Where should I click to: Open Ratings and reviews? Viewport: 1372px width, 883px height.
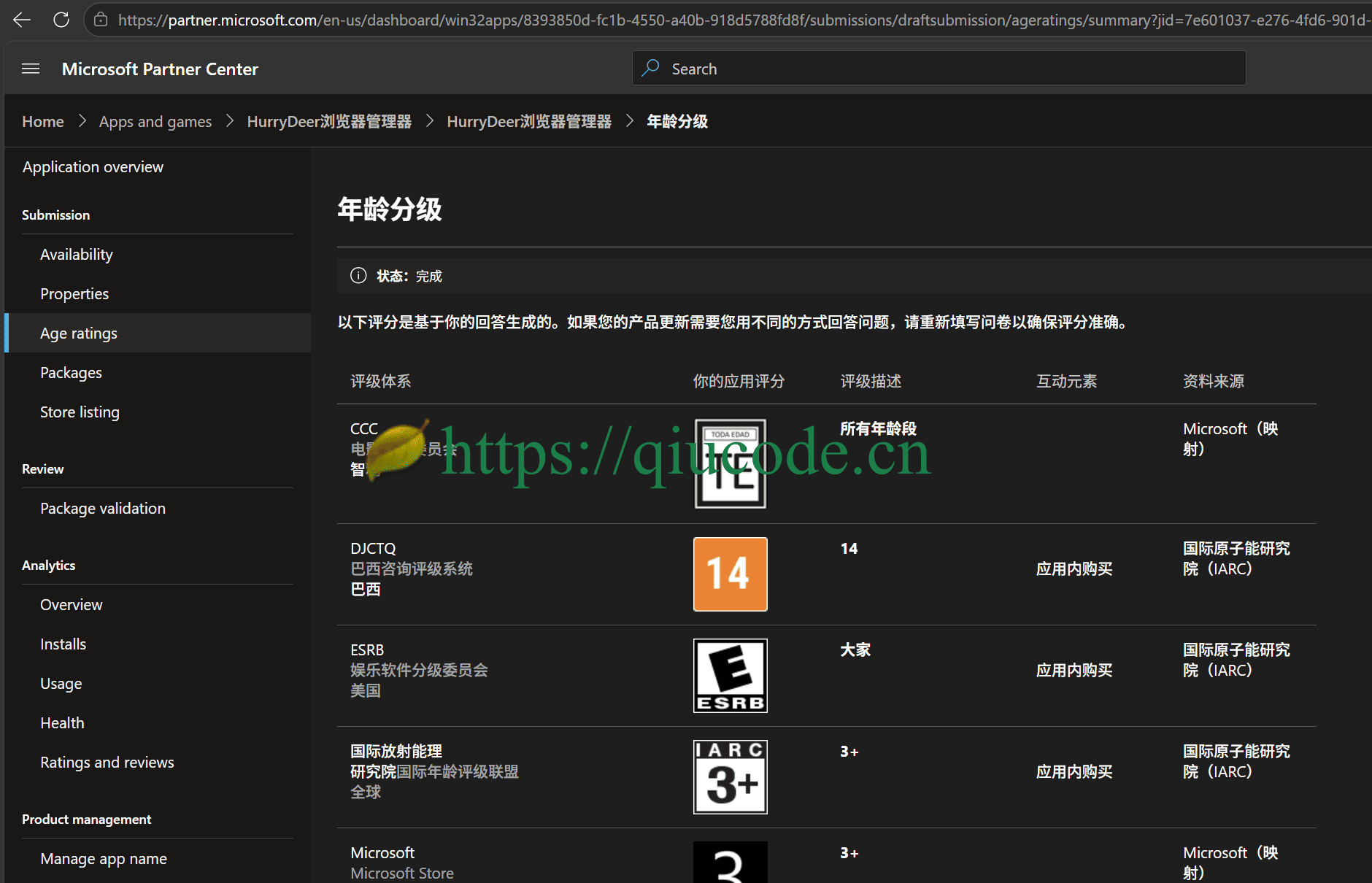pyautogui.click(x=107, y=762)
